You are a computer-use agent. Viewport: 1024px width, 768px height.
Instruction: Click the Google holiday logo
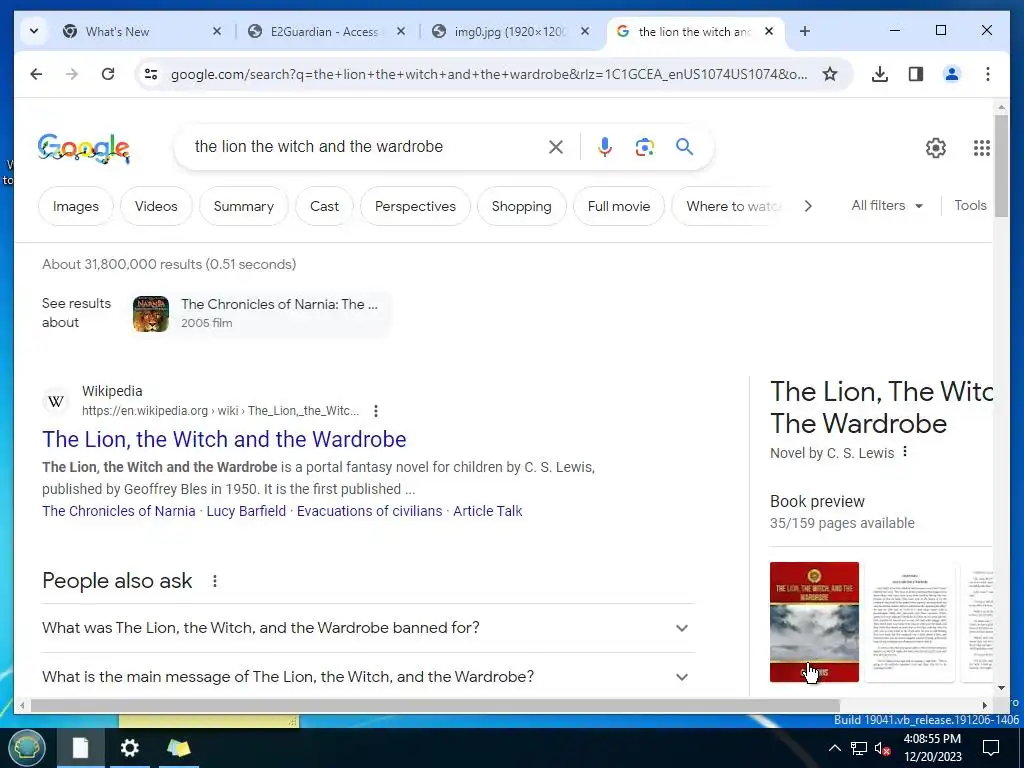pyautogui.click(x=84, y=148)
